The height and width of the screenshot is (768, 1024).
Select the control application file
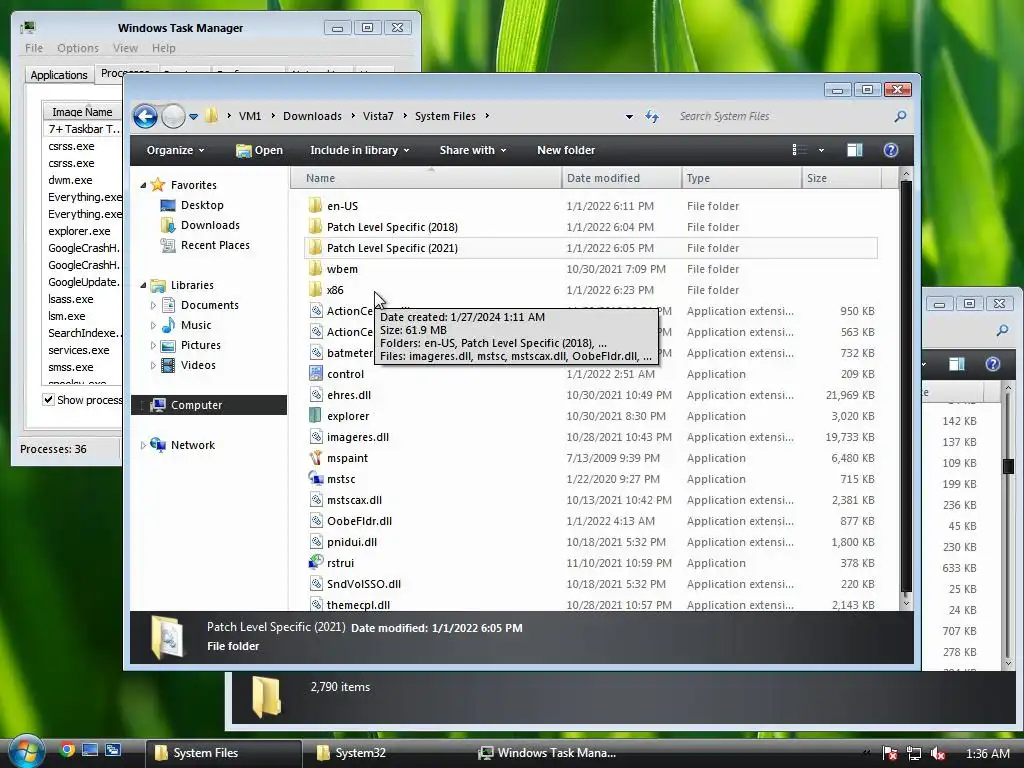(x=591, y=374)
